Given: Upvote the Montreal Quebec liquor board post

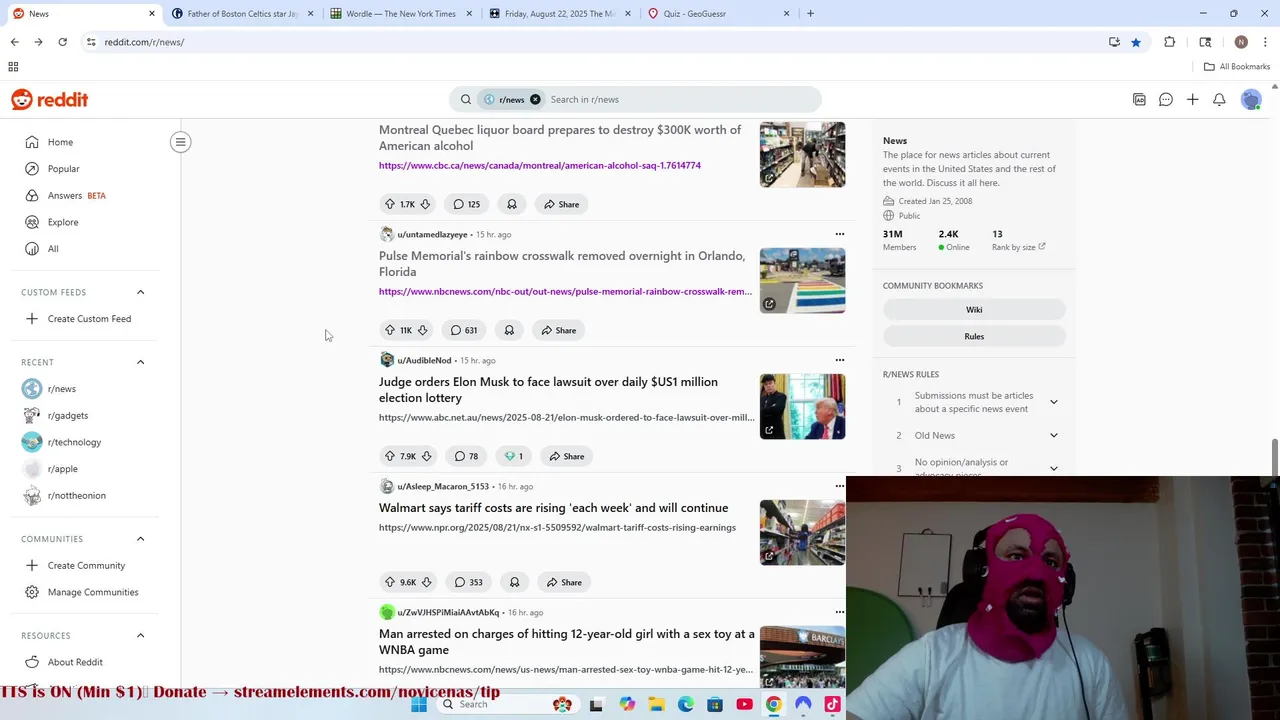Looking at the screenshot, I should click(x=390, y=204).
